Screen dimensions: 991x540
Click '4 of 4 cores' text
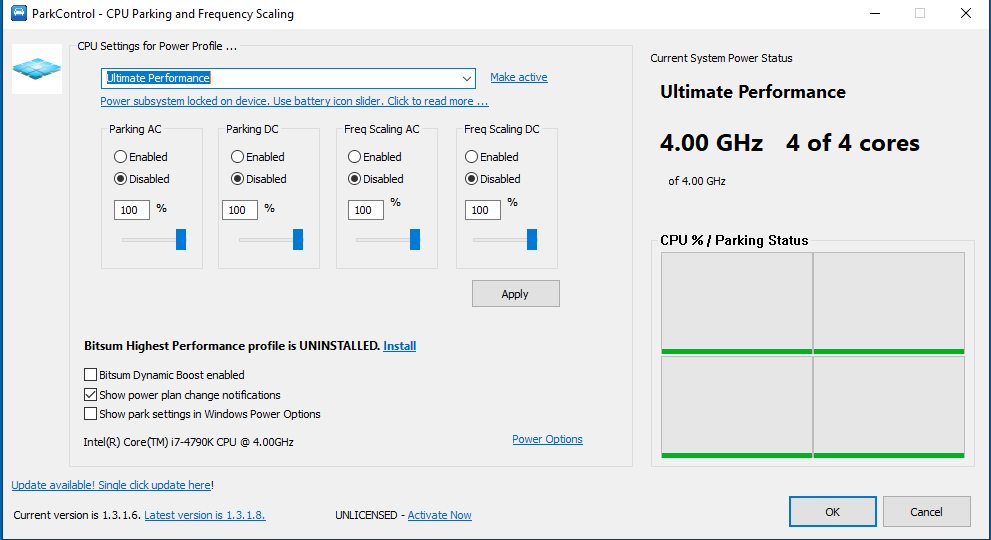[x=853, y=143]
